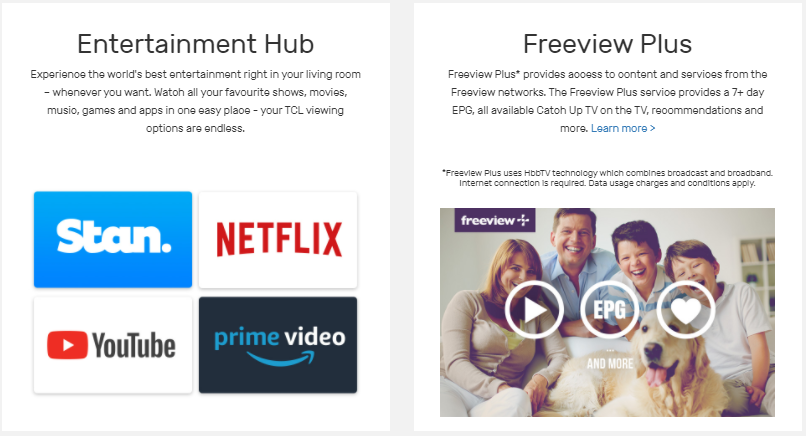
Task: Click the Amazon smile arrow under prime video
Action: [x=280, y=358]
